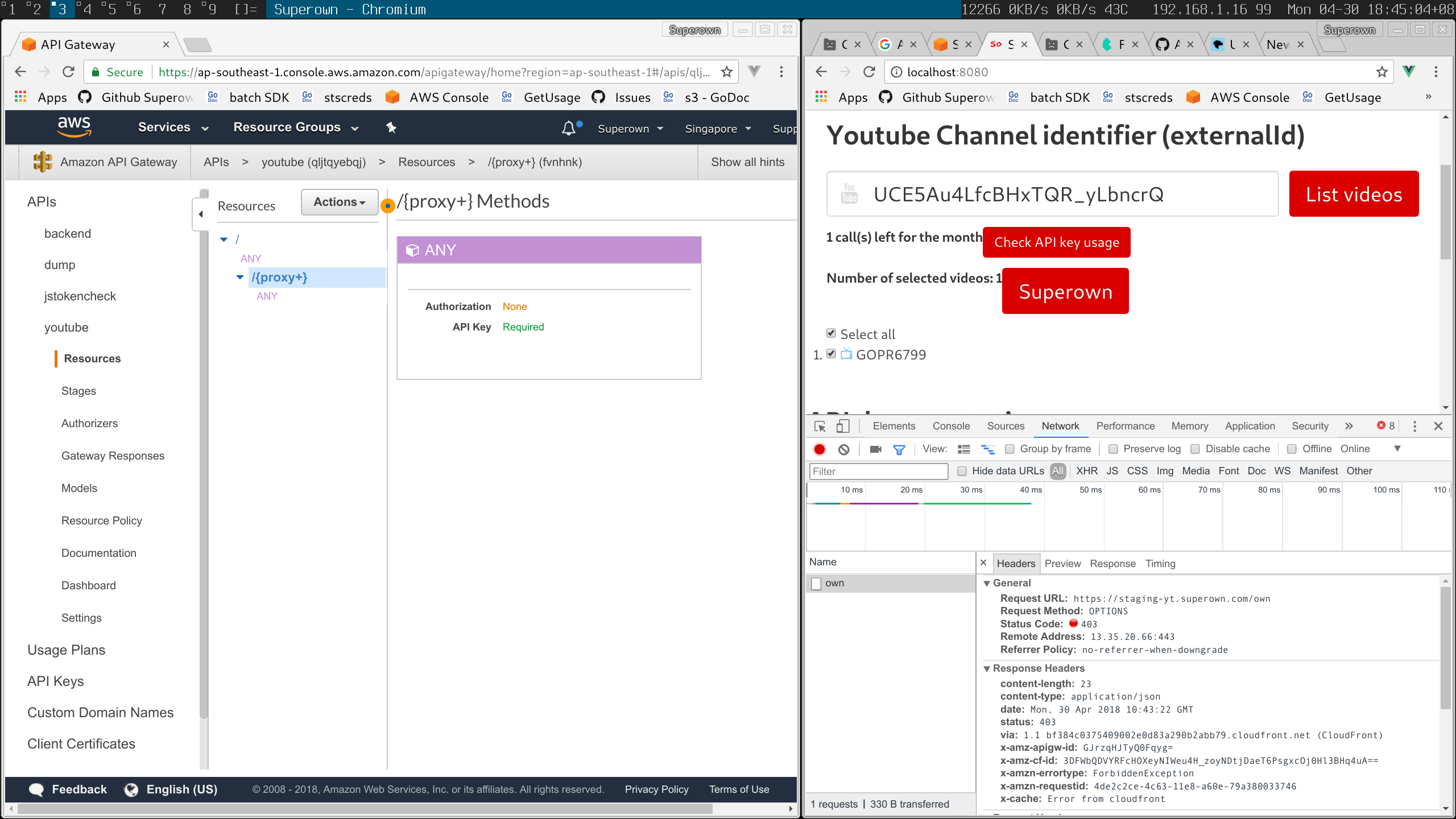
Task: Click Check API key usage button
Action: tap(1056, 242)
